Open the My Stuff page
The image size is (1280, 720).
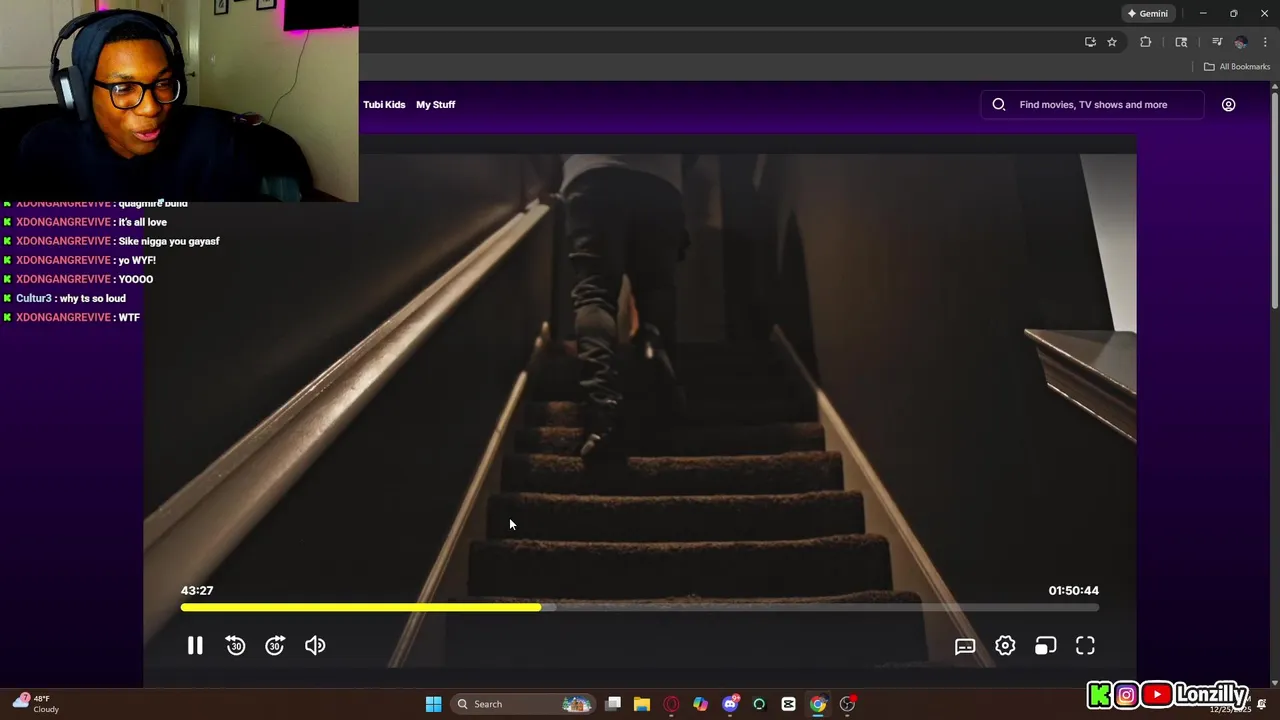435,104
